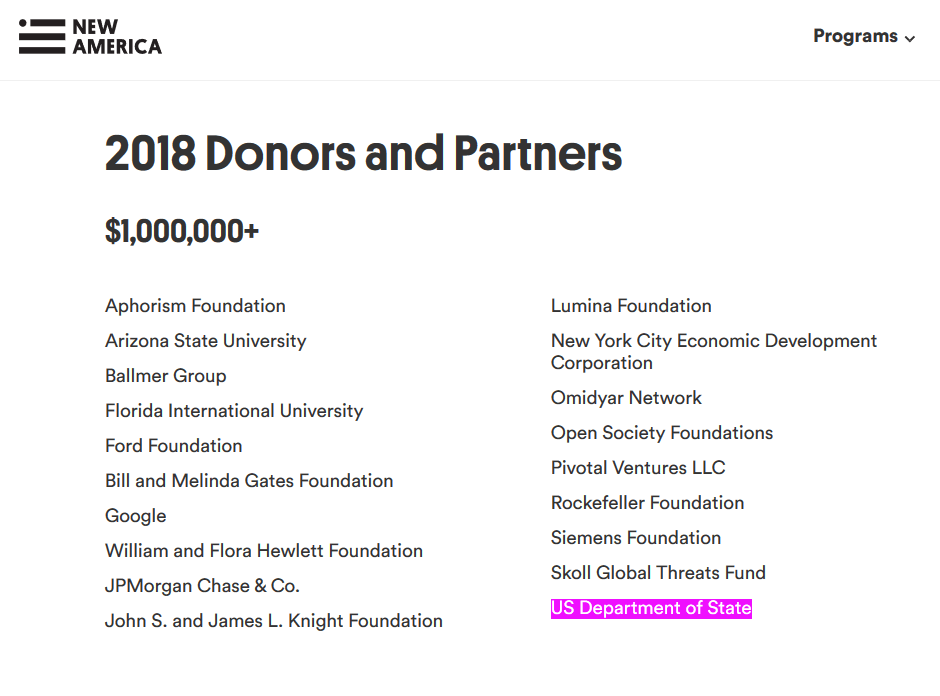Select John S. and James L. Knight Foundation
The image size is (940, 696).
tap(273, 621)
